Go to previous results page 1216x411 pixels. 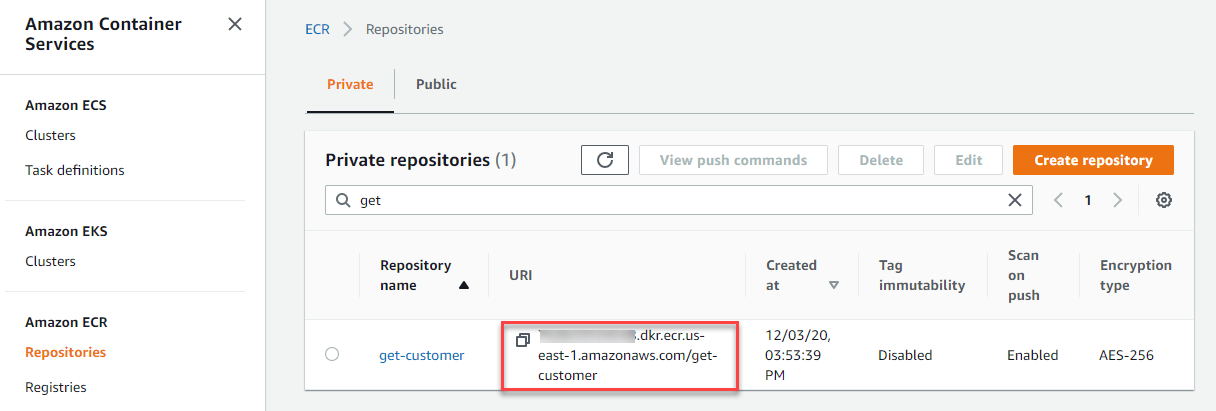click(1058, 200)
